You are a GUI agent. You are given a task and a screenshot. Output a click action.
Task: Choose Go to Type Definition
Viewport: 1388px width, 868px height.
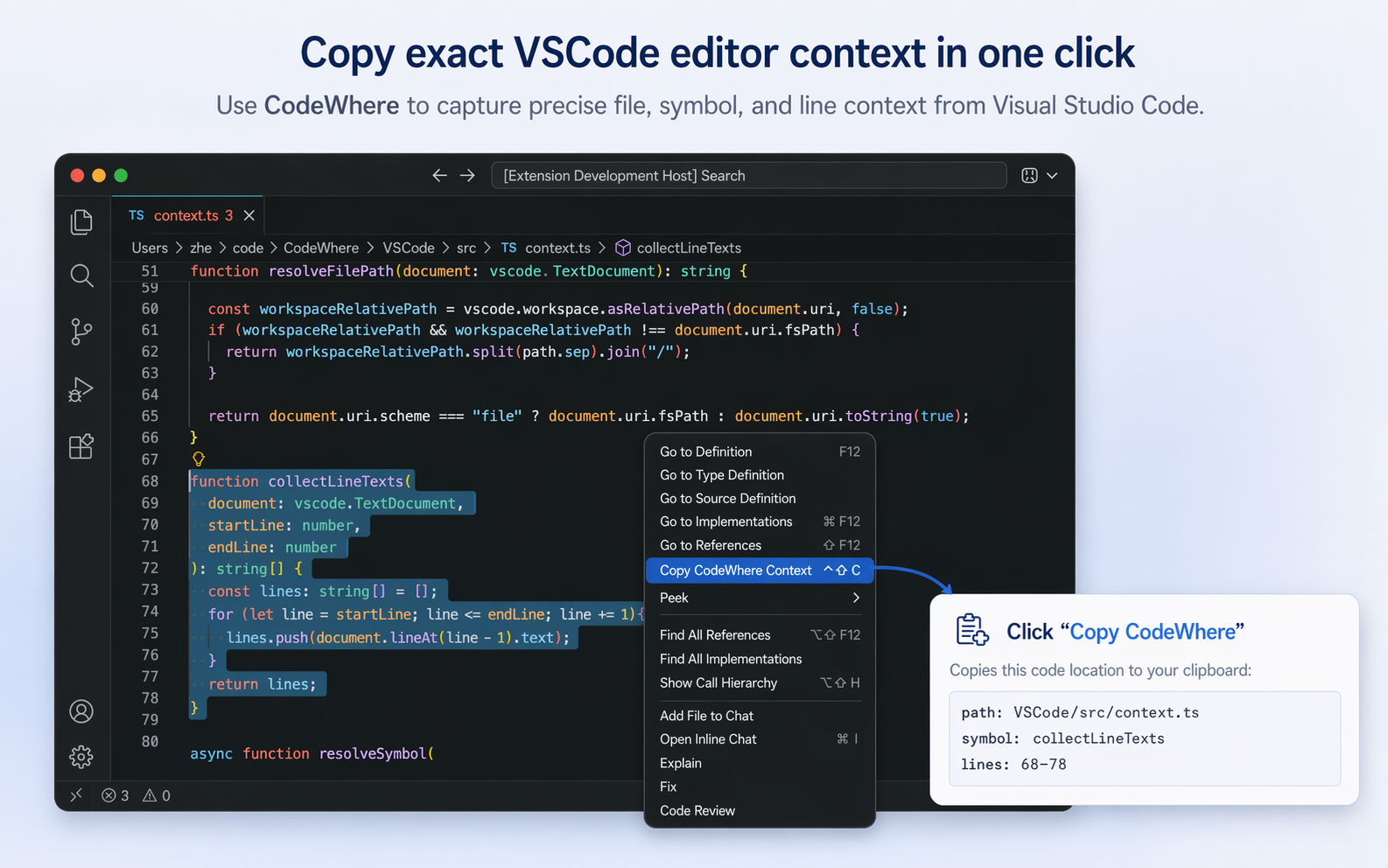point(760,475)
